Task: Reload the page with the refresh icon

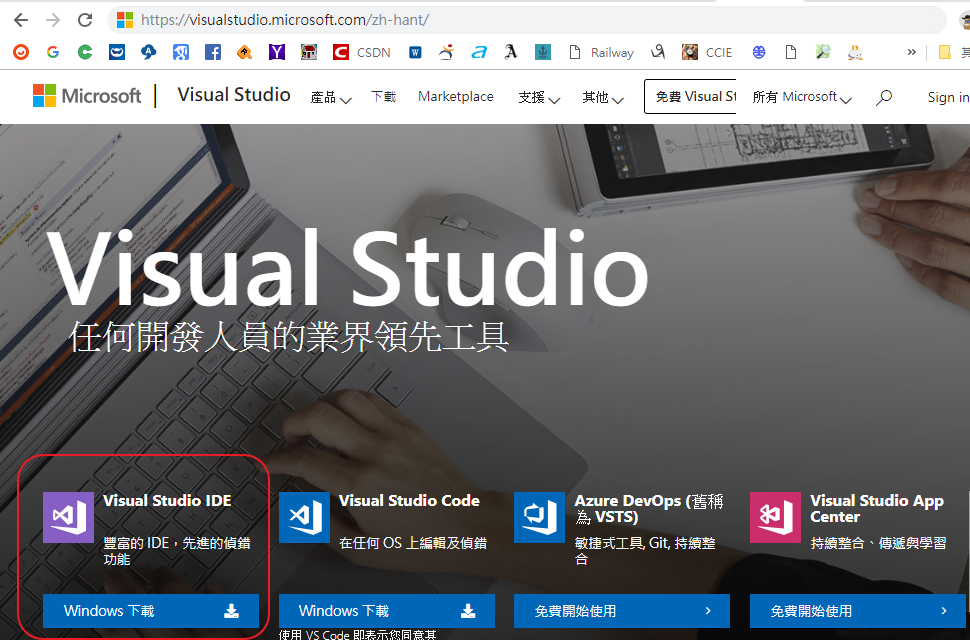Action: tap(85, 20)
